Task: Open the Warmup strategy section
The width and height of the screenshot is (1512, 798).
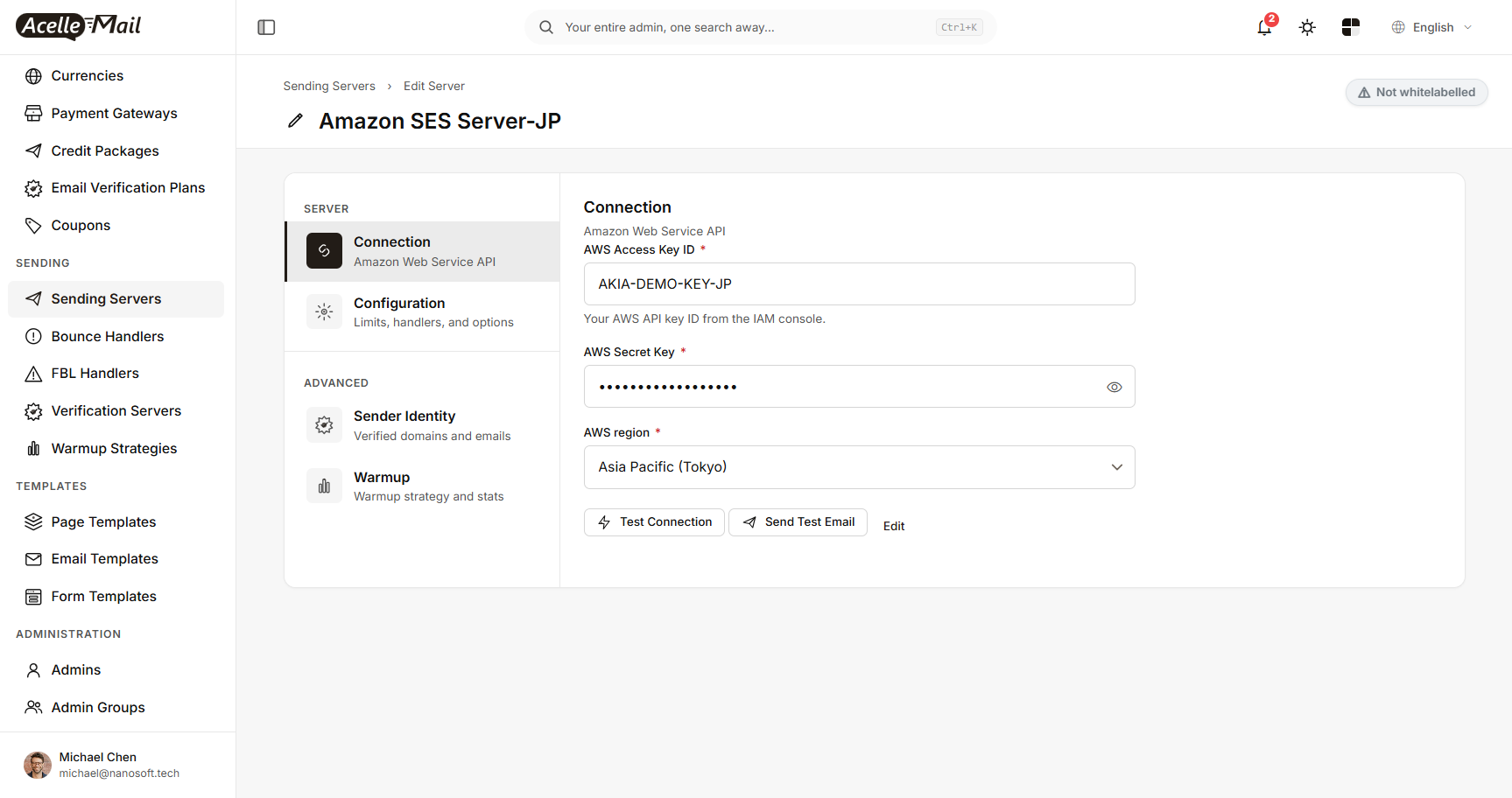Action: pyautogui.click(x=423, y=486)
